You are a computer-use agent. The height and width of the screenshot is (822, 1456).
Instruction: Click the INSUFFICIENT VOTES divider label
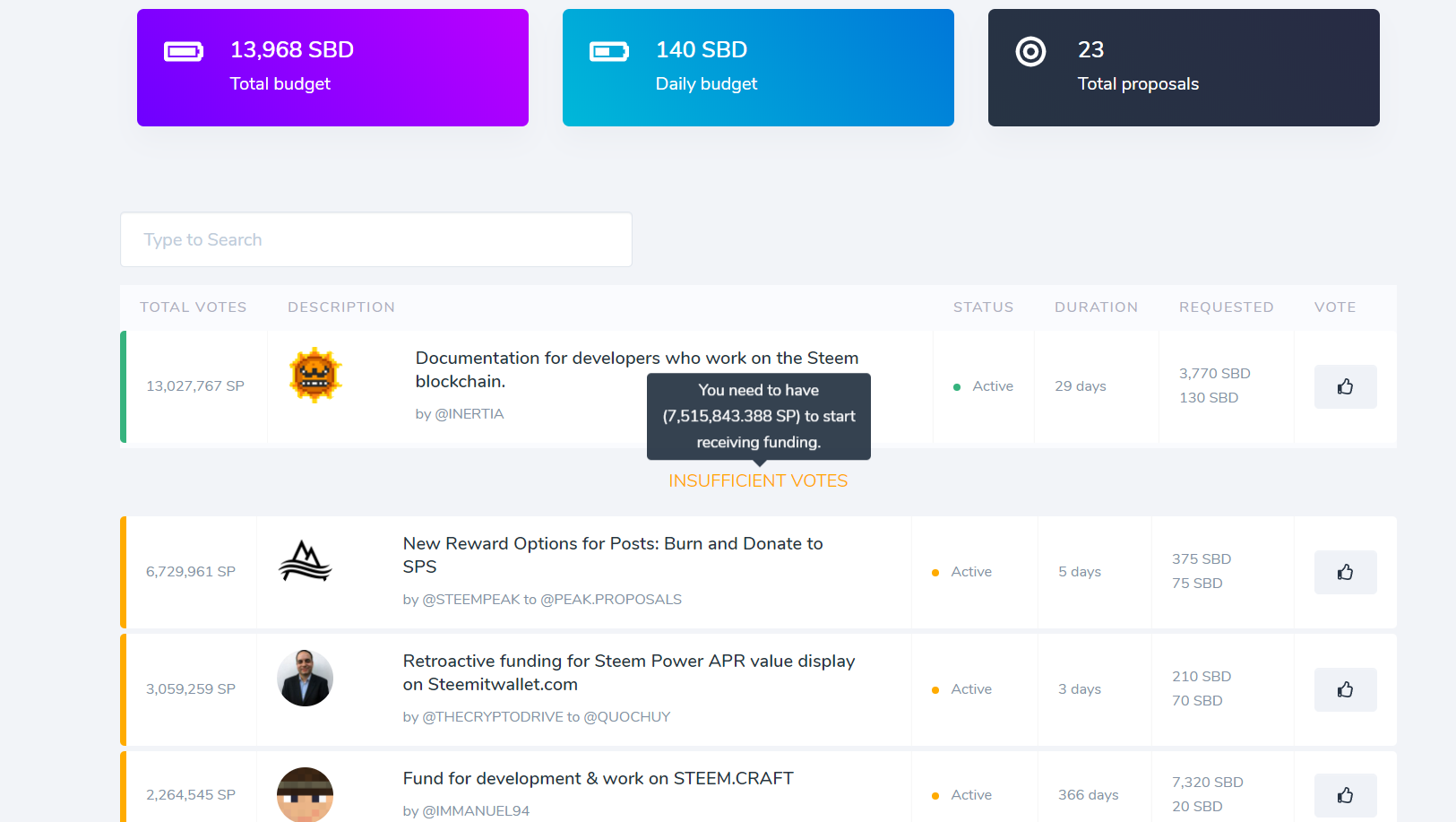pyautogui.click(x=758, y=481)
